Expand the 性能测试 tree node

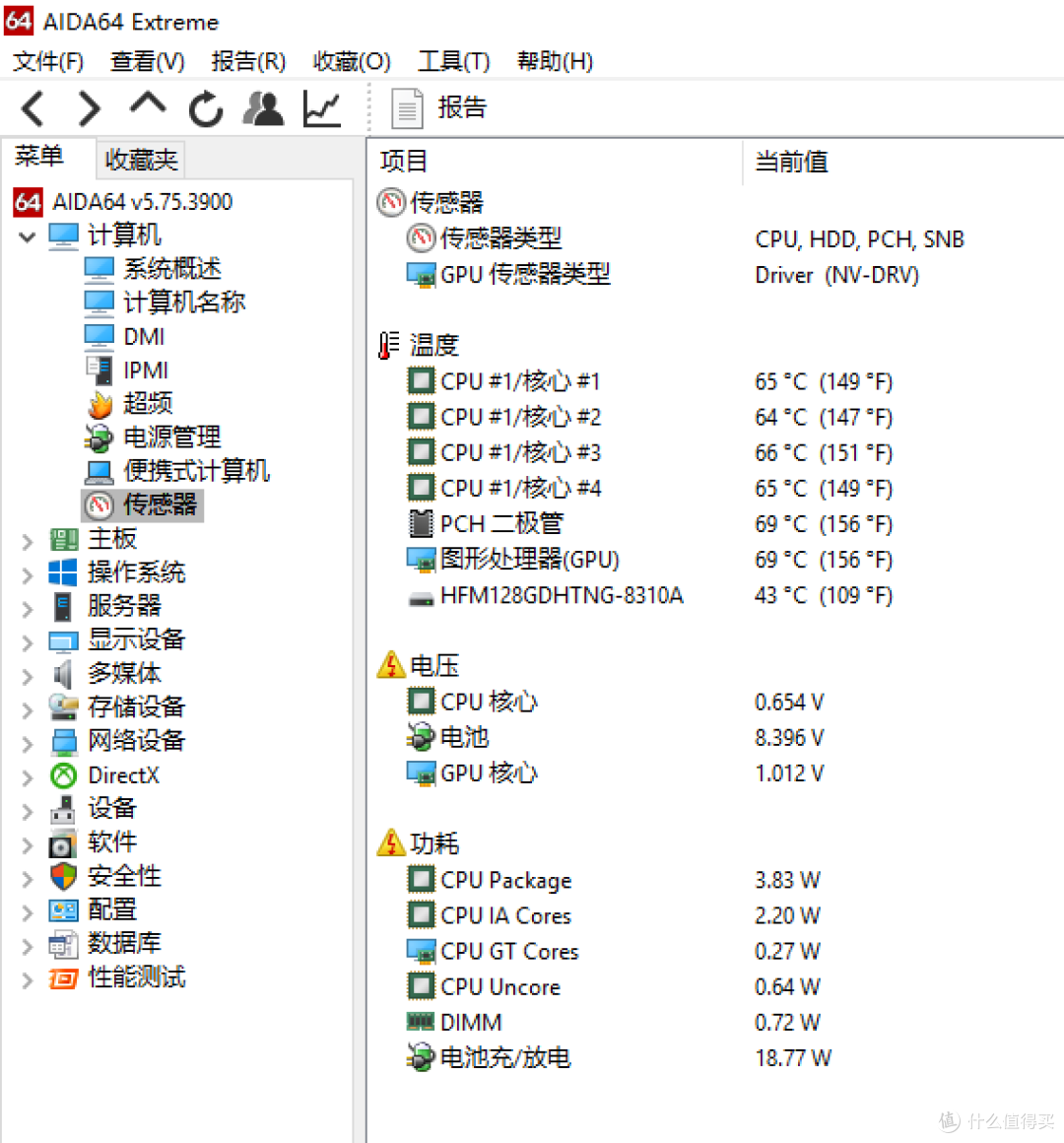[x=27, y=979]
